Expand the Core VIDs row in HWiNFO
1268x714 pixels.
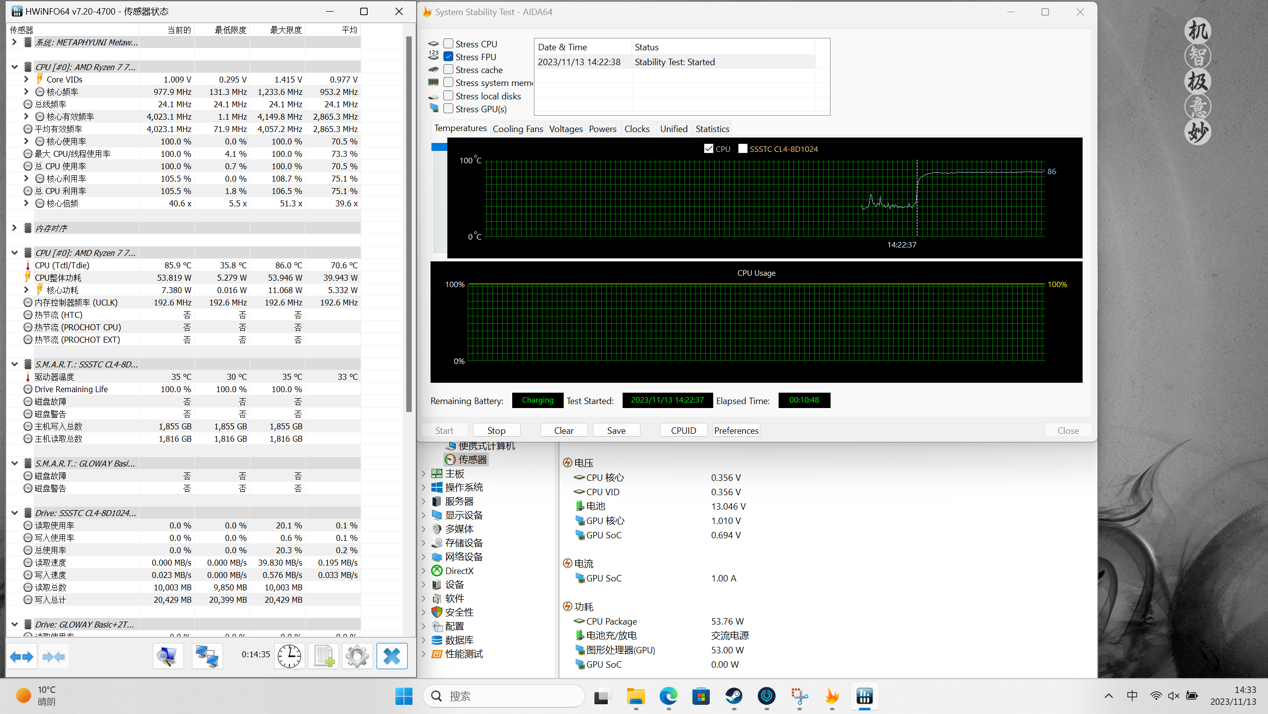(x=27, y=79)
